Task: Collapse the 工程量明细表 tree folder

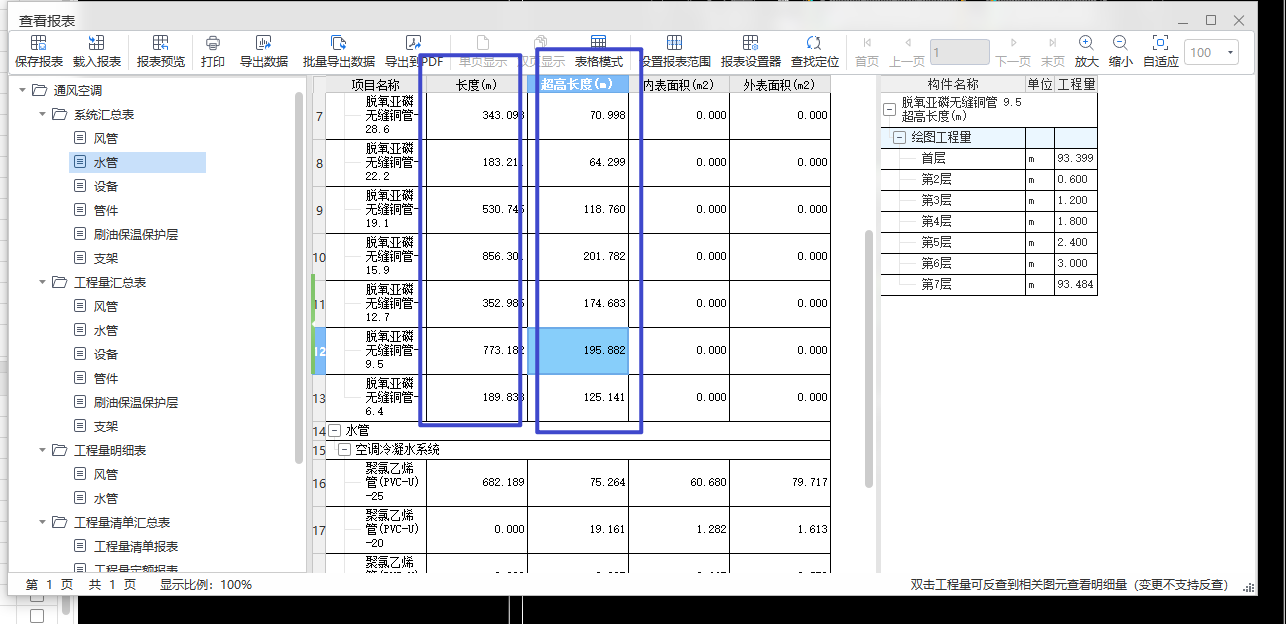Action: pos(42,450)
